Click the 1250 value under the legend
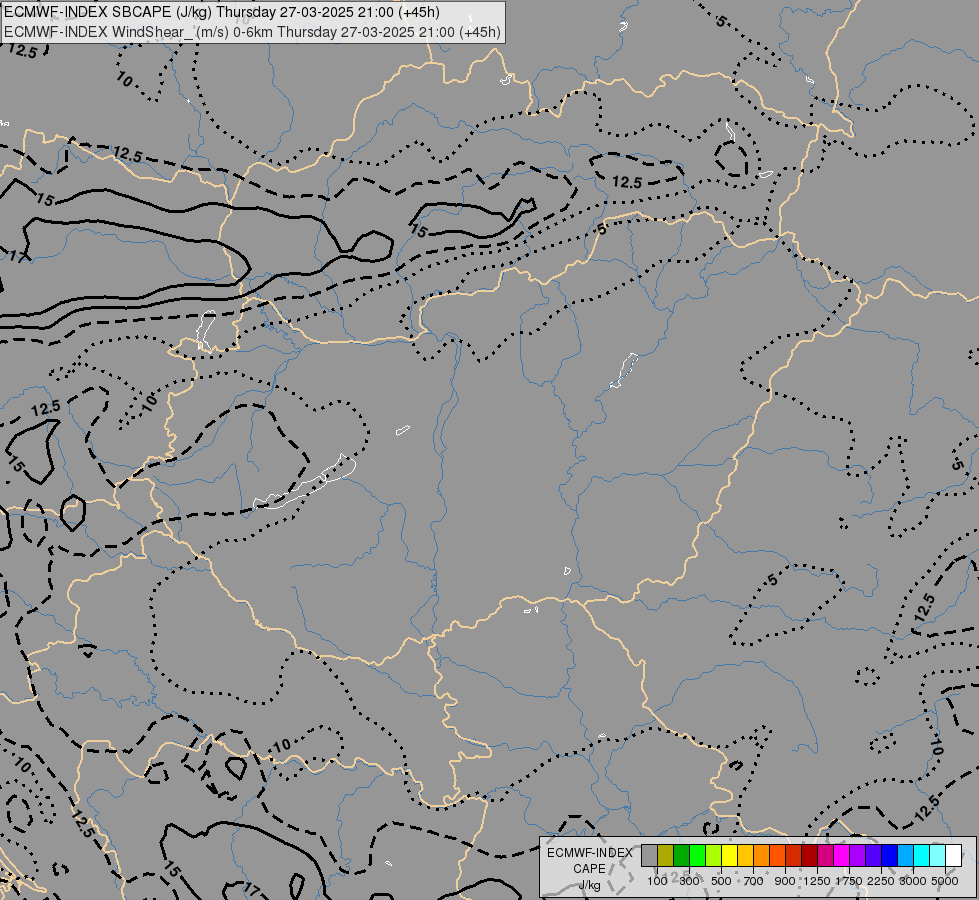The image size is (979, 900). tap(817, 881)
